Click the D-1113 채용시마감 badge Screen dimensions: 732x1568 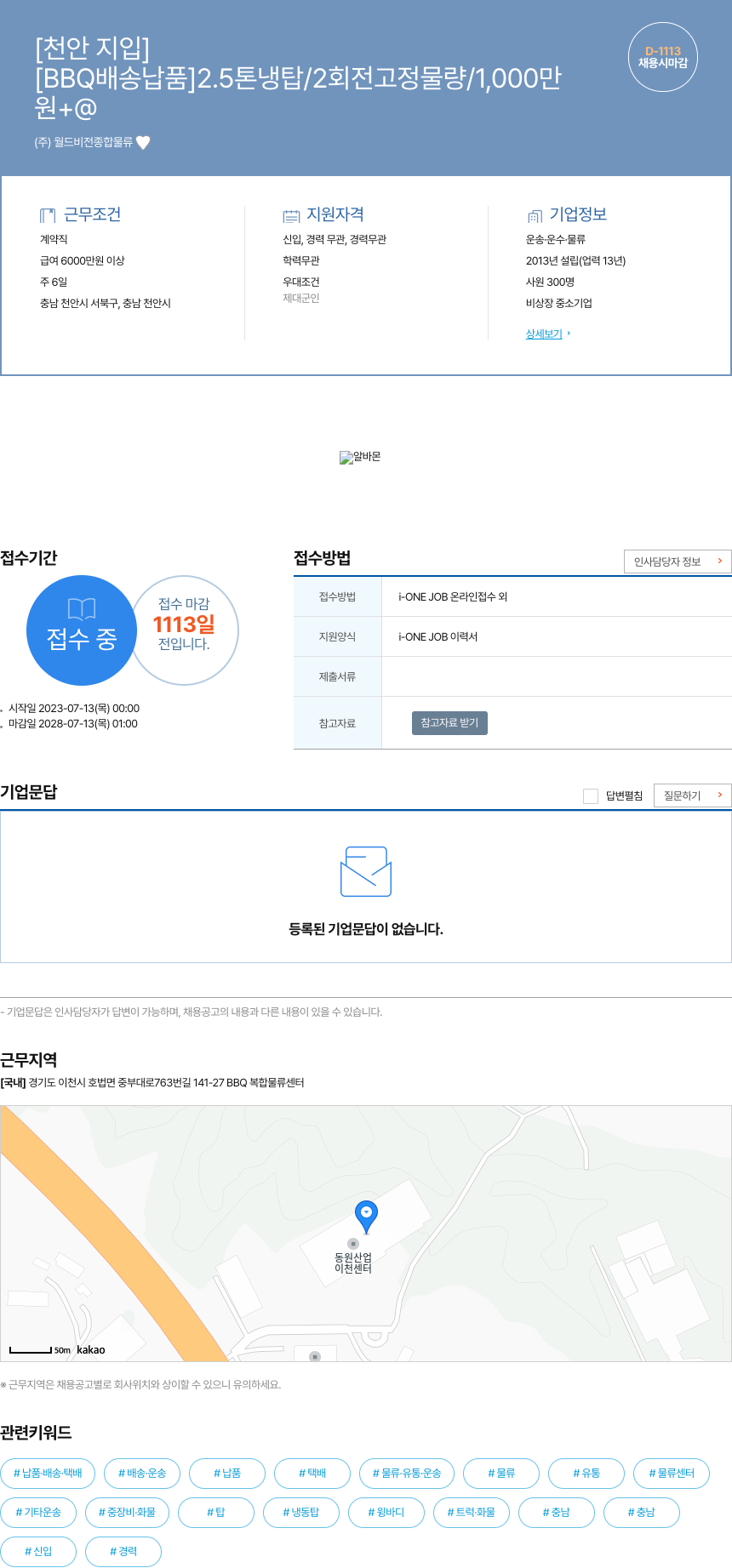click(663, 57)
